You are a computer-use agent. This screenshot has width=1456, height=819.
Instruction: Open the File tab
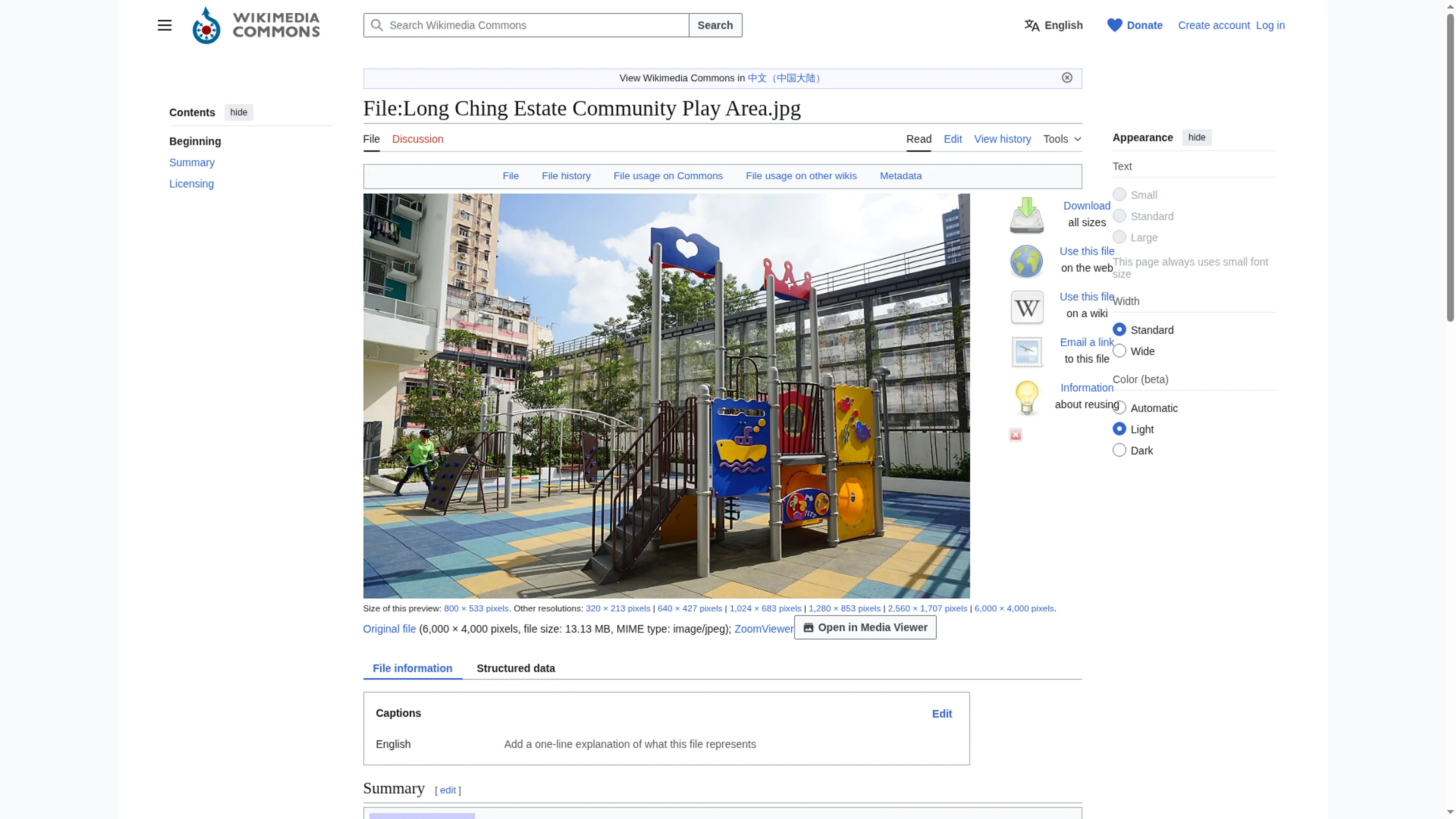371,139
